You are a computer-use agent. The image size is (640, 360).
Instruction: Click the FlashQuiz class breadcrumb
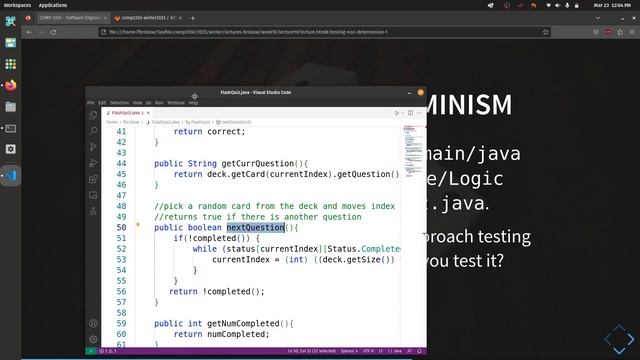198,122
